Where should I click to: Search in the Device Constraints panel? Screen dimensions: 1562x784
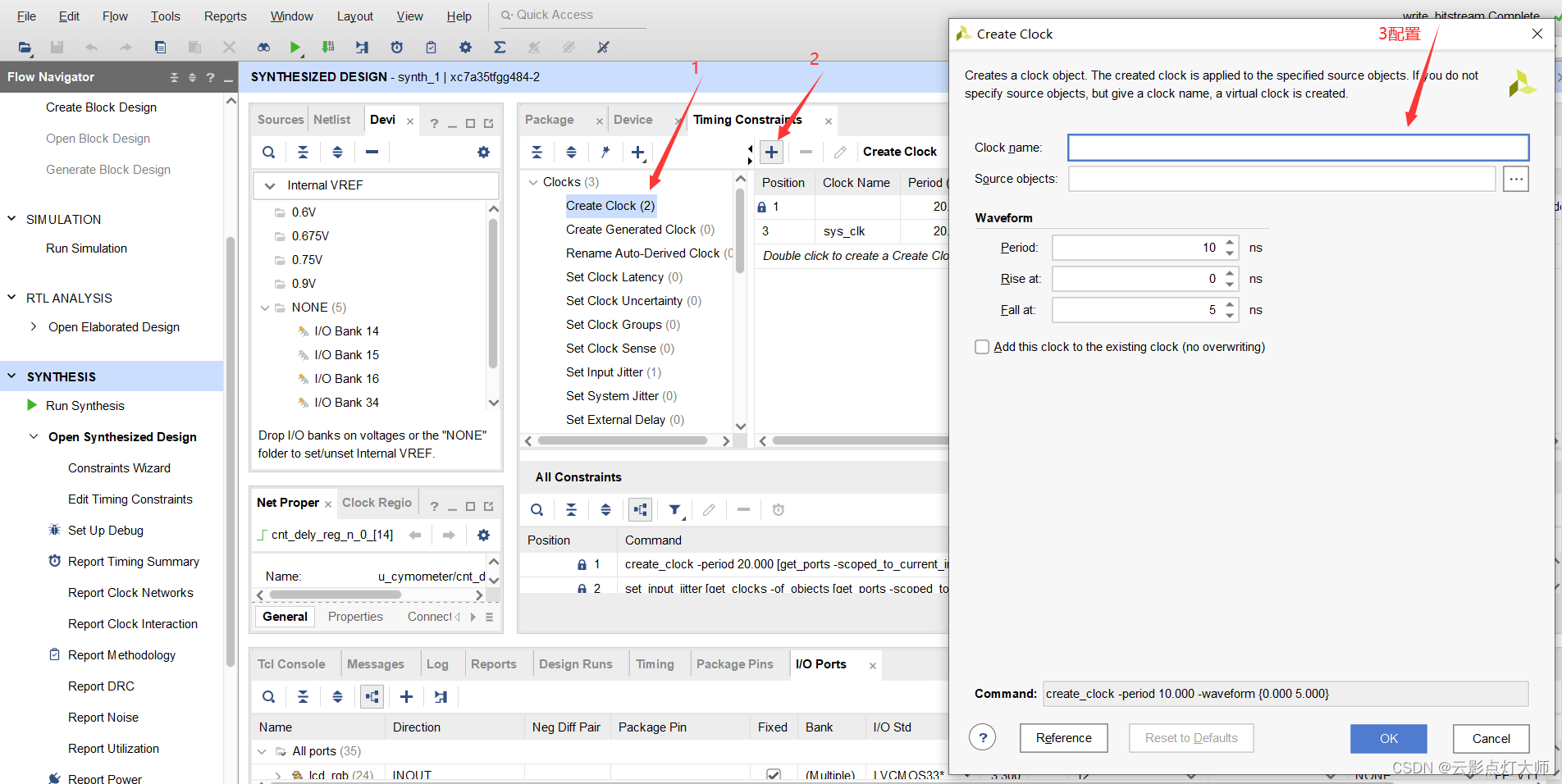(x=268, y=152)
